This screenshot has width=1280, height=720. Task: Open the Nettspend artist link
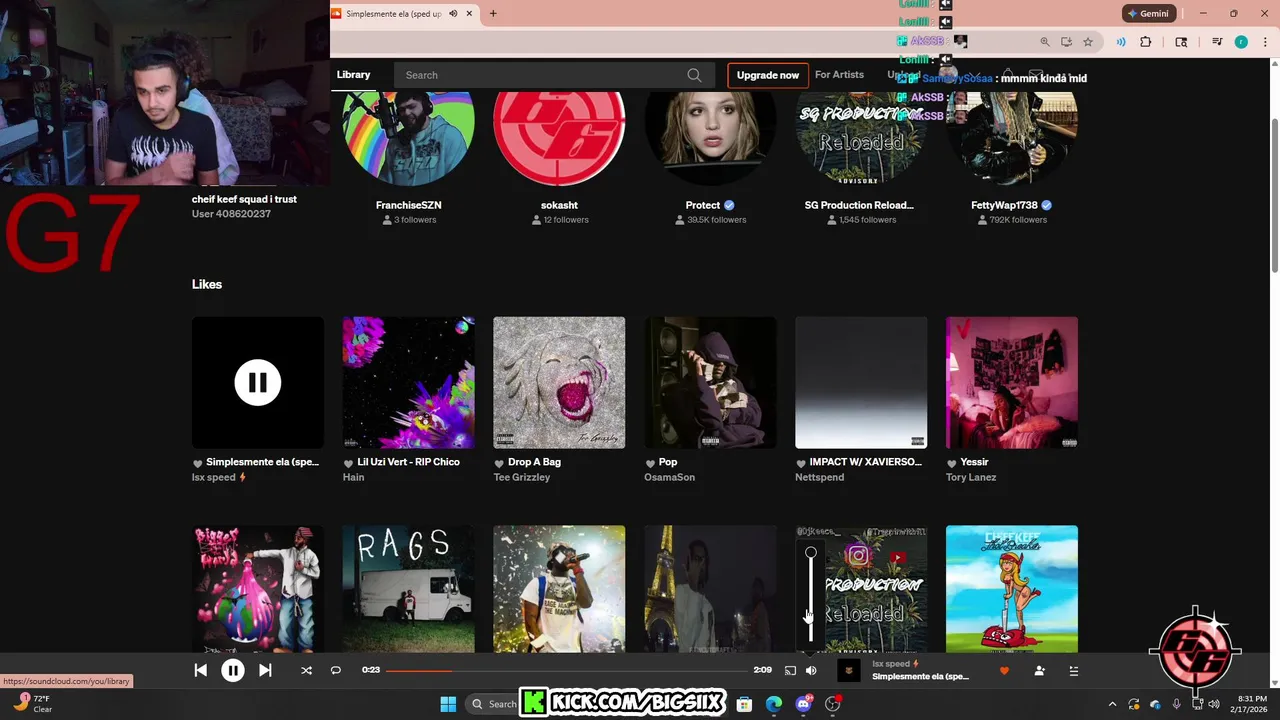(820, 477)
